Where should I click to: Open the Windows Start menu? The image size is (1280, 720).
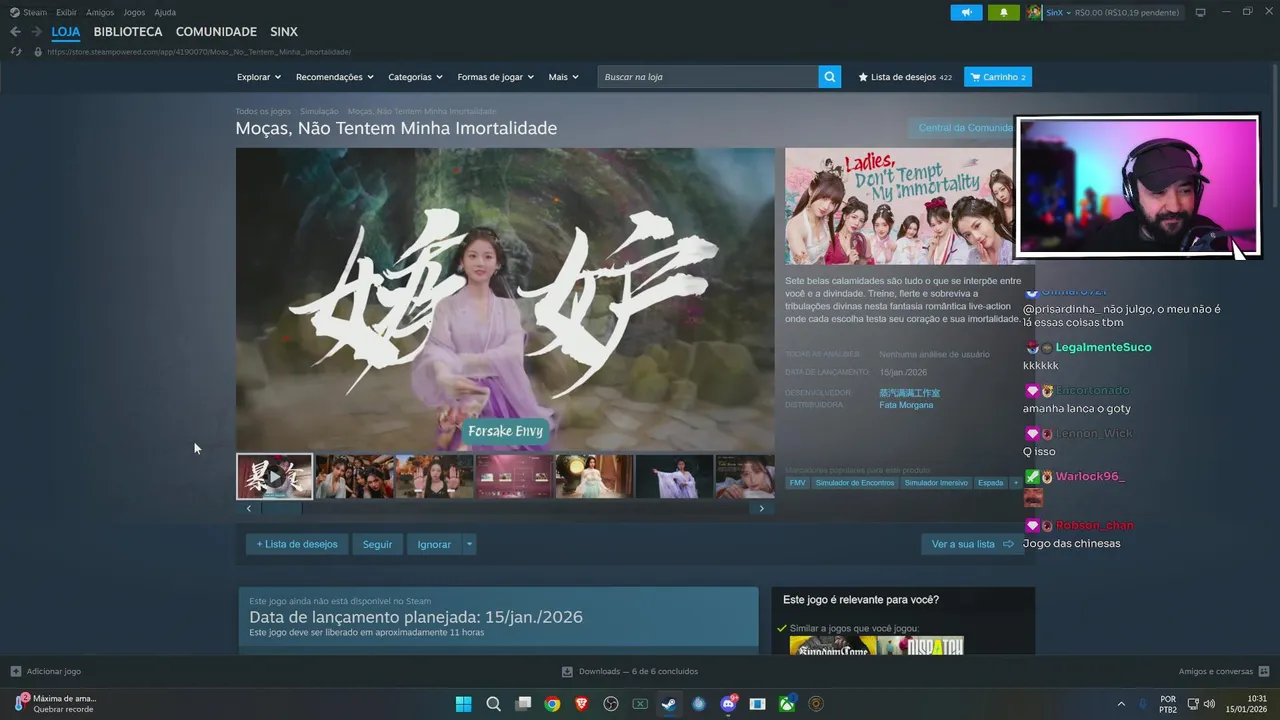click(464, 704)
